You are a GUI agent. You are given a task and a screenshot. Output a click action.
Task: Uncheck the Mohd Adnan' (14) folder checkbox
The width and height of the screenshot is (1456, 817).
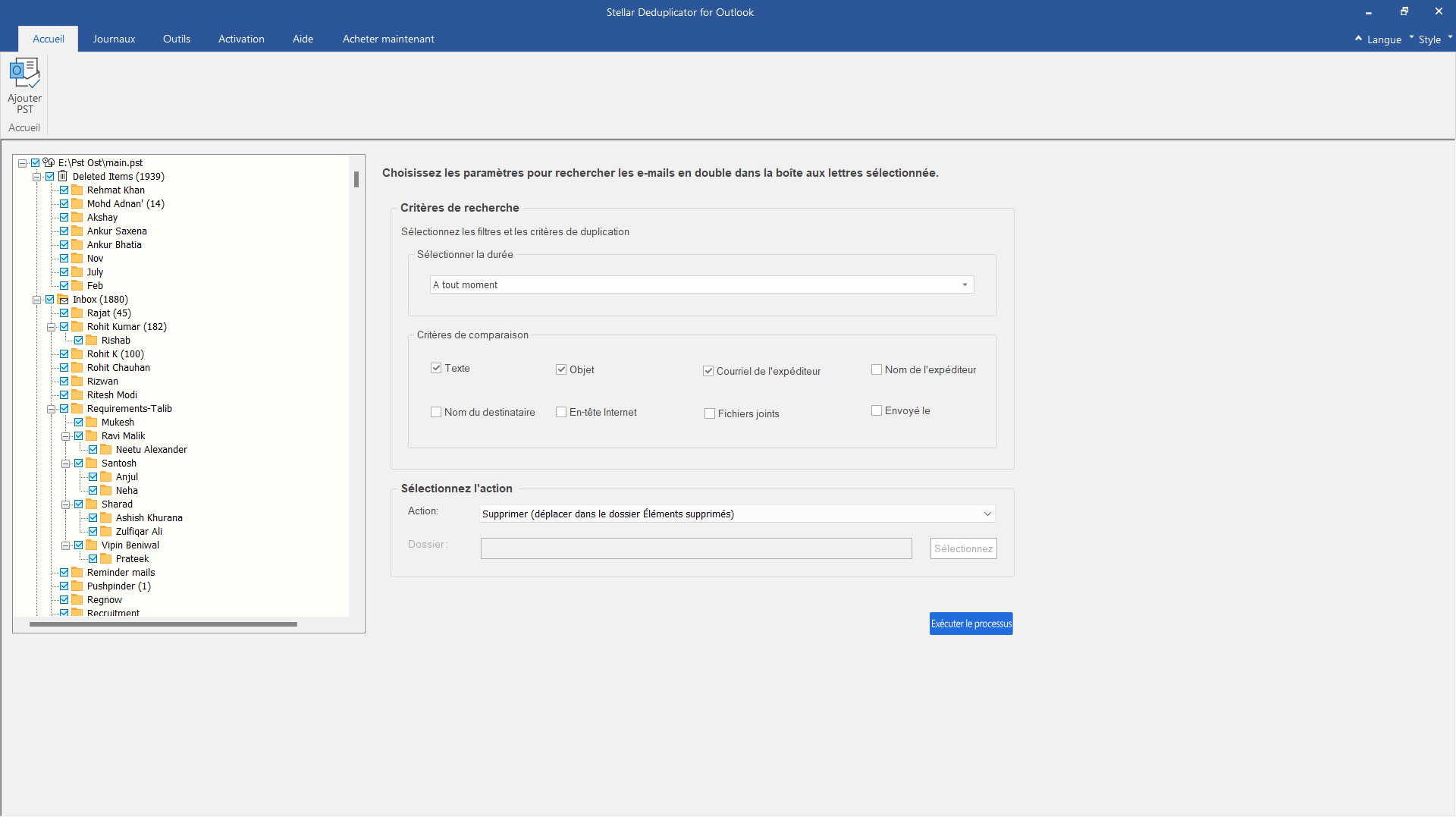[x=64, y=203]
